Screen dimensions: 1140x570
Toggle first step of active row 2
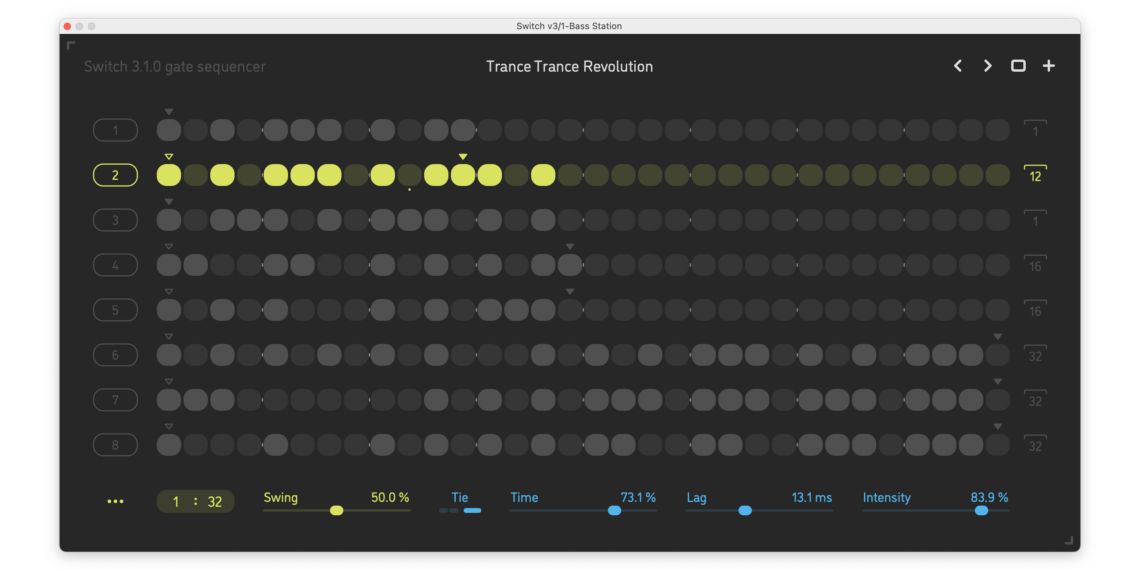169,175
